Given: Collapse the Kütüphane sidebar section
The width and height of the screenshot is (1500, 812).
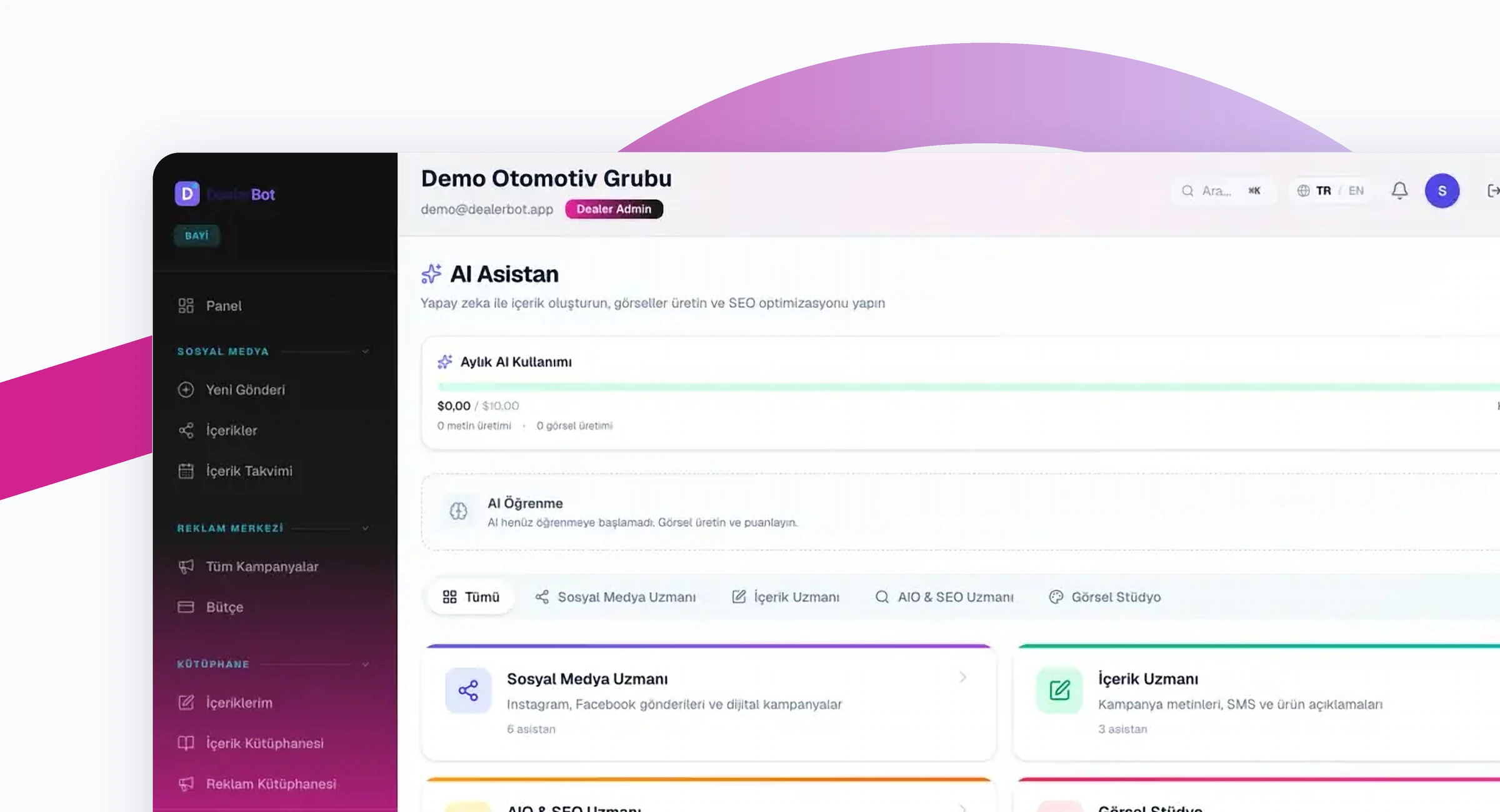Looking at the screenshot, I should point(365,664).
